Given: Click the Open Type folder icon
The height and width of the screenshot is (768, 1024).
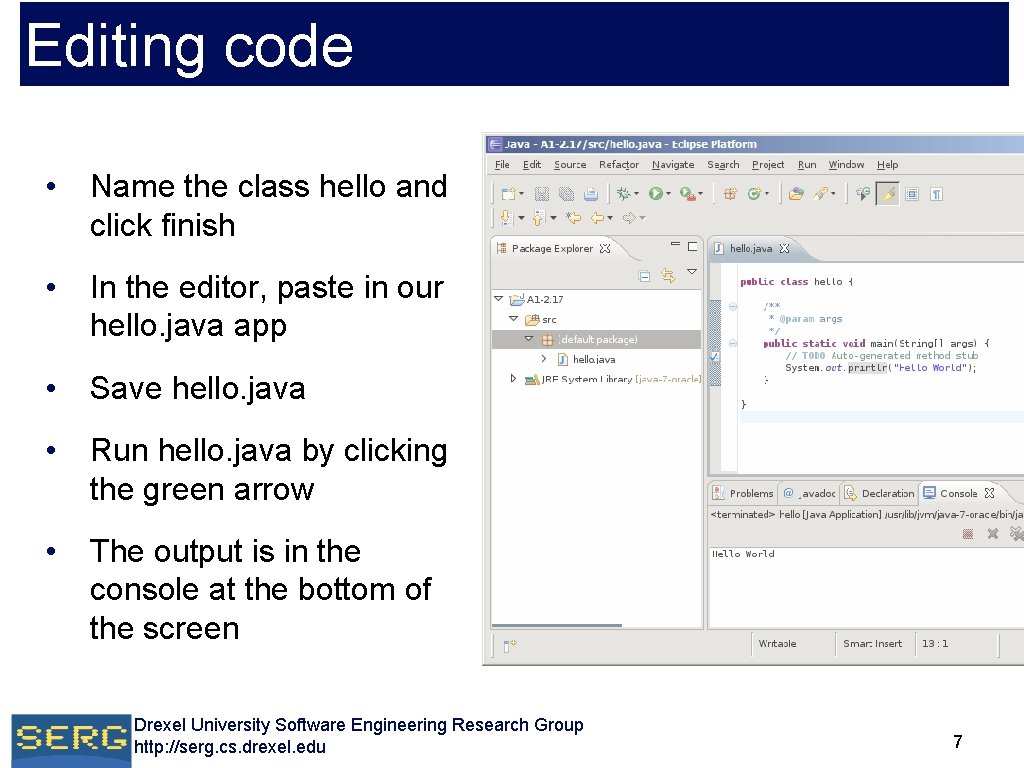Looking at the screenshot, I should 796,193.
